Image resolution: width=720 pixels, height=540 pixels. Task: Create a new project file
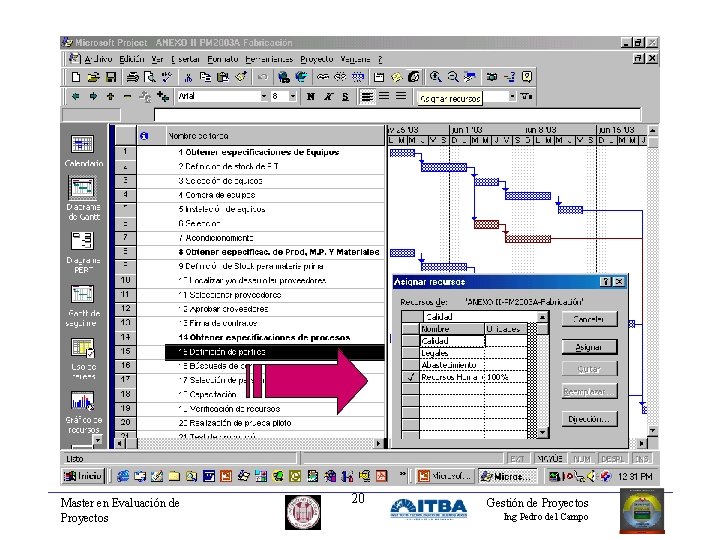point(76,77)
